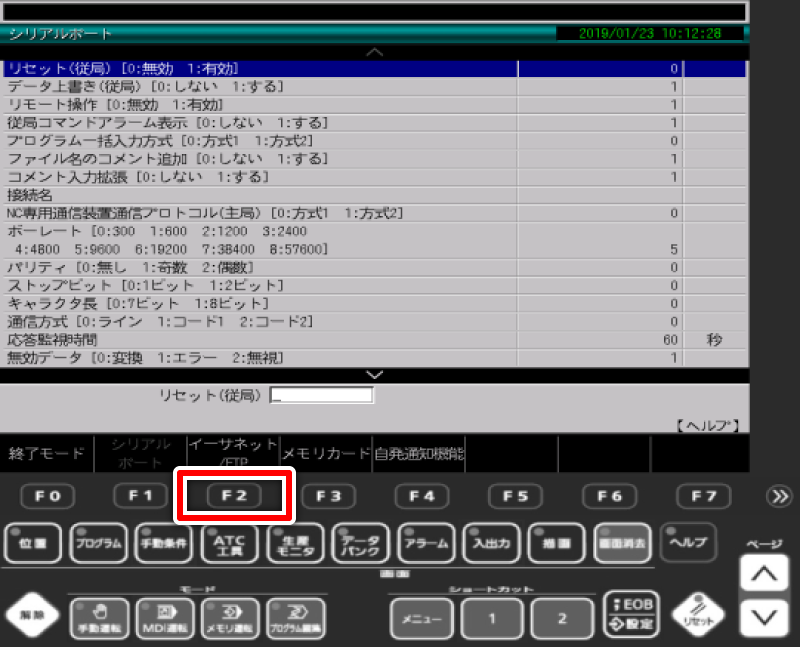Select the イーサネット/FTP softkey tab
800x648 pixels.
tap(233, 453)
